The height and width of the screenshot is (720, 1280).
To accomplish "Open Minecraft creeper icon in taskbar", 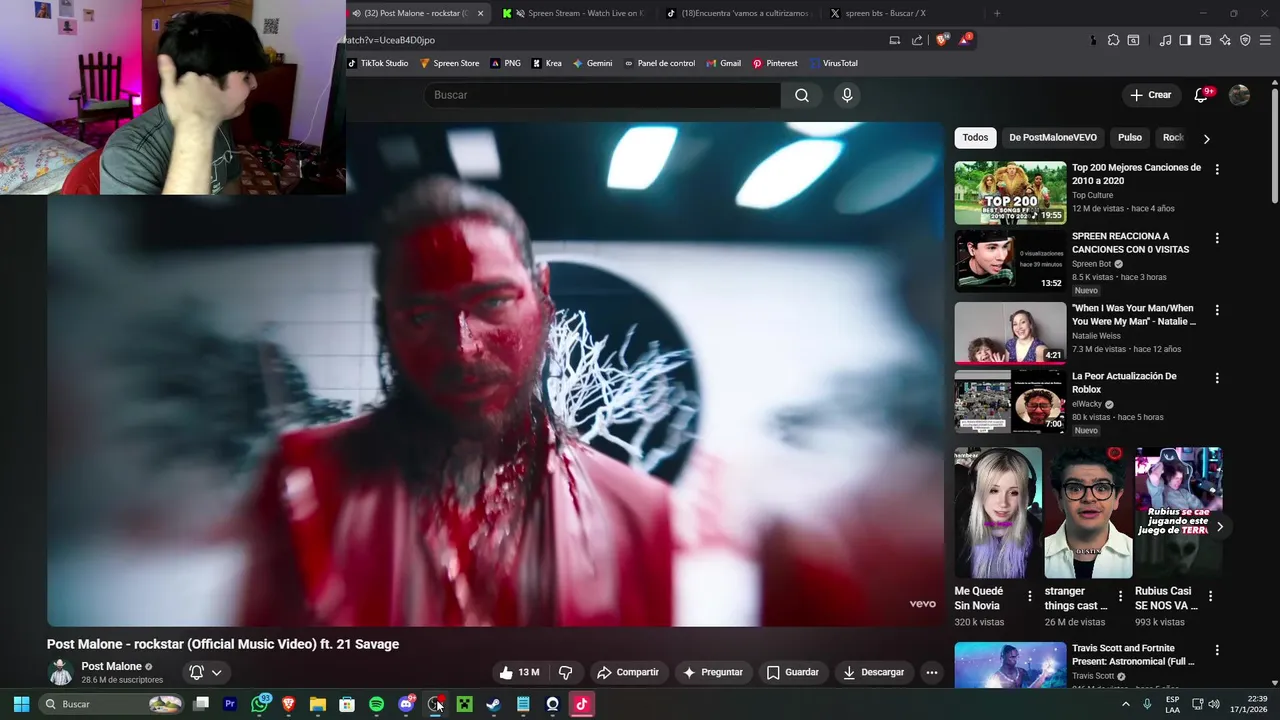I will pyautogui.click(x=464, y=704).
